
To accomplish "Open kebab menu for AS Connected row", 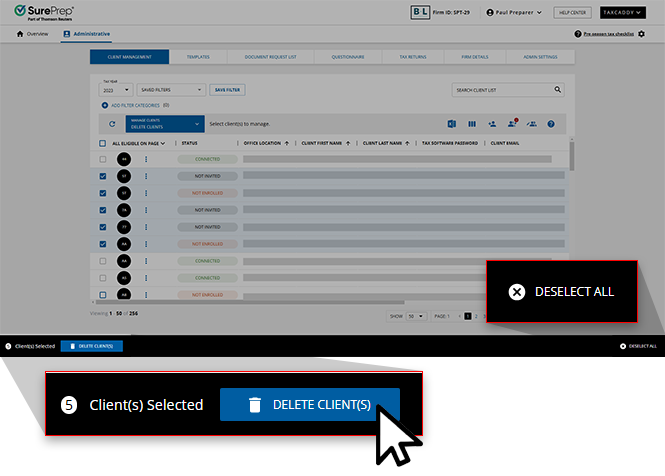I will (146, 278).
